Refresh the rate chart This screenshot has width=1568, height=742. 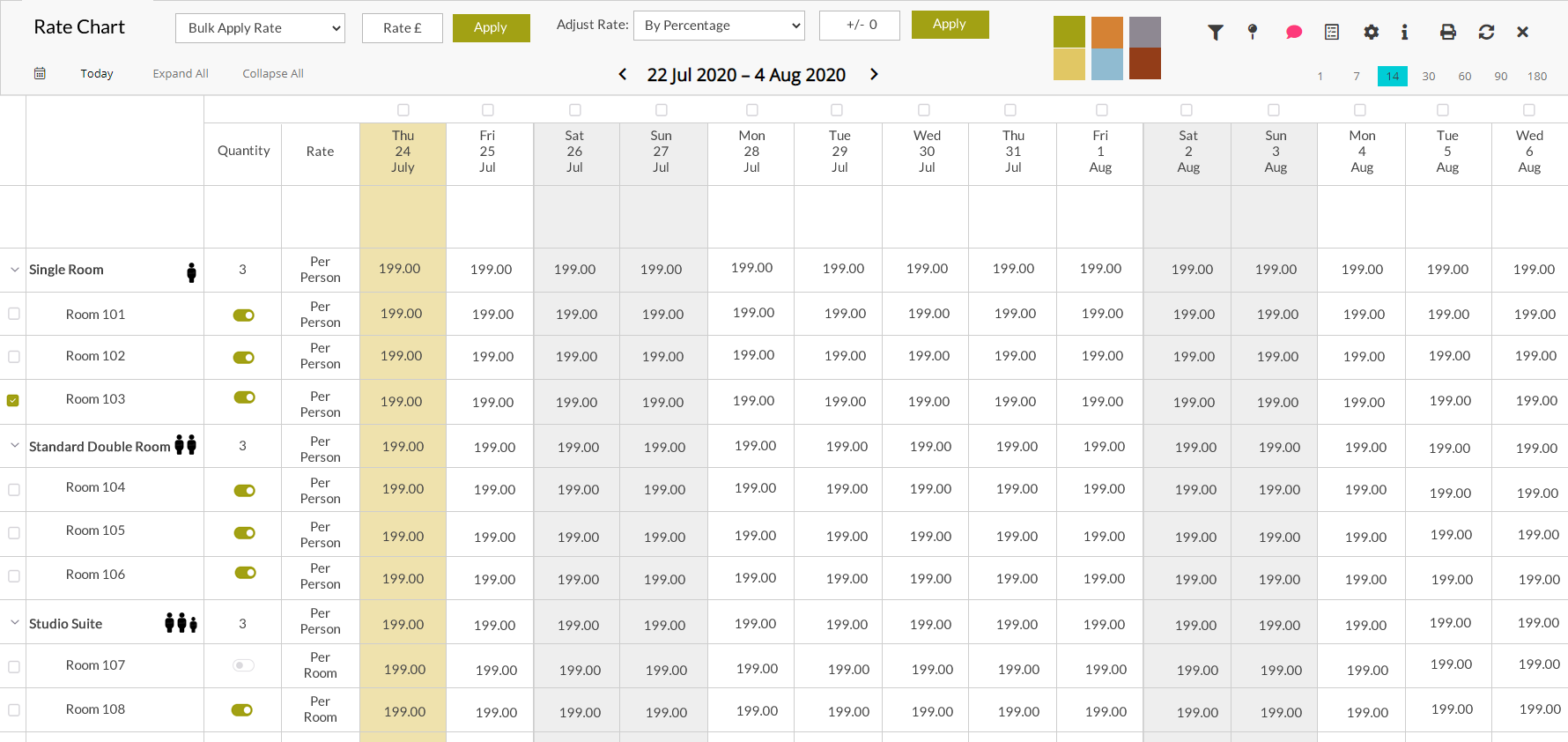click(x=1486, y=33)
